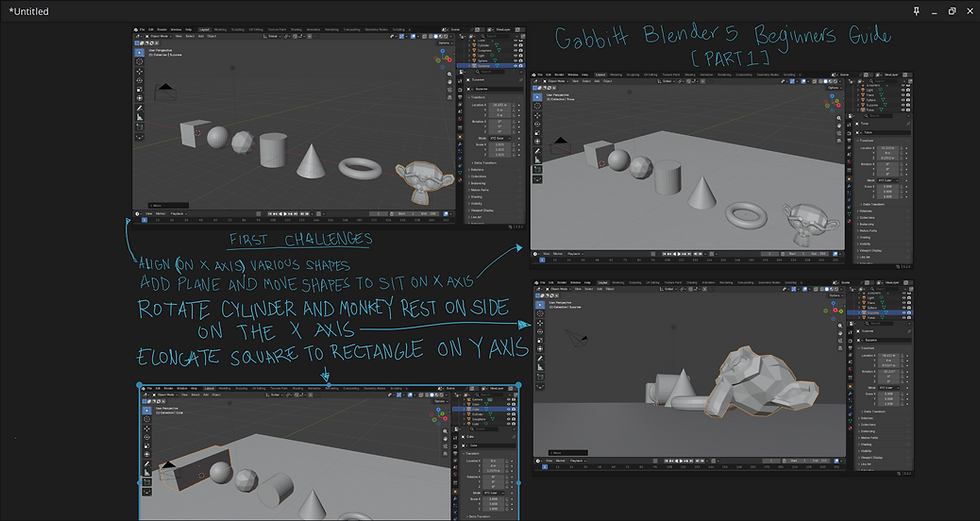Select the Annotate pencil tool in bottom-left Blender screenshot
The image size is (980, 521).
(147, 464)
